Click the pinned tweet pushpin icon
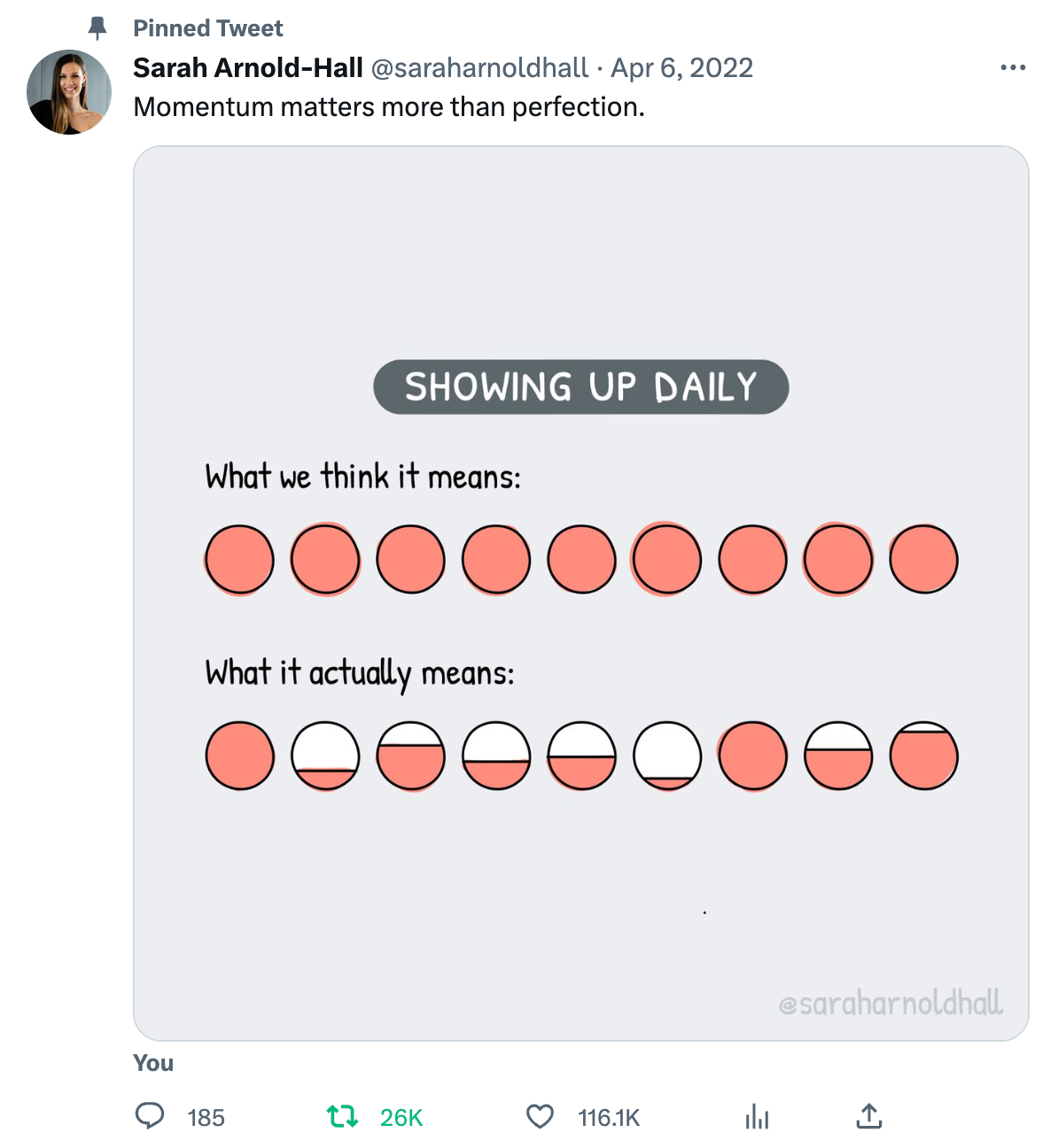Viewport: 1058px width, 1148px height. (97, 28)
